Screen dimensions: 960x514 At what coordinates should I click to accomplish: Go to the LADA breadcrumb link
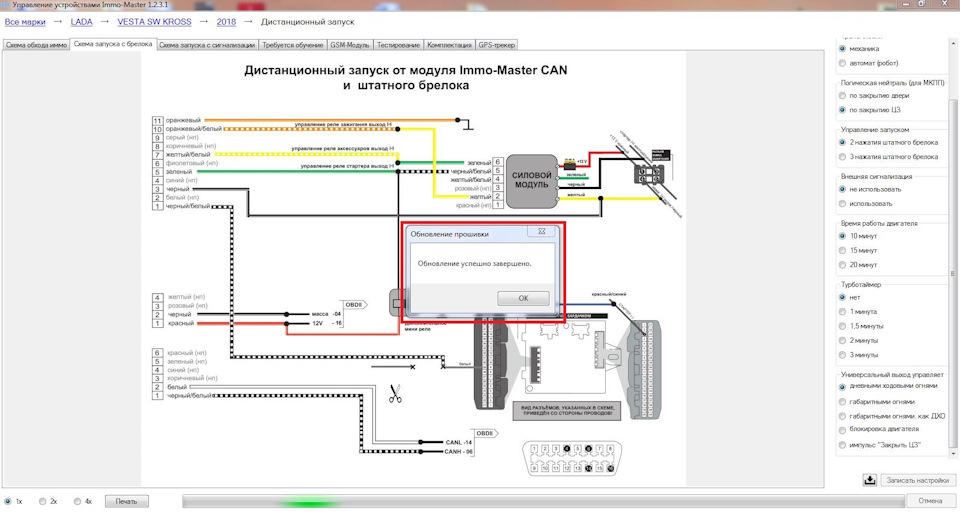point(81,21)
